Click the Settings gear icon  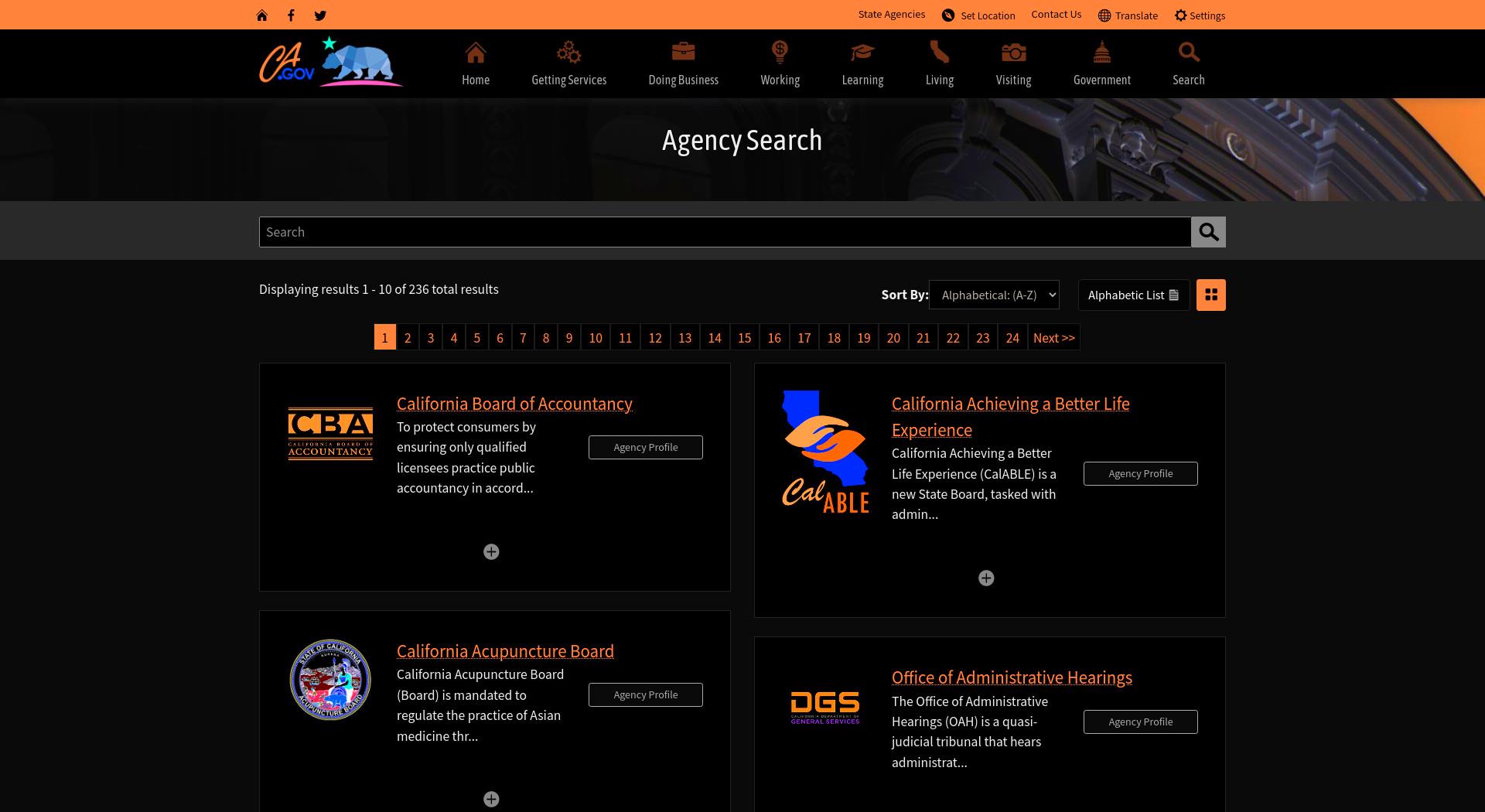click(1180, 15)
